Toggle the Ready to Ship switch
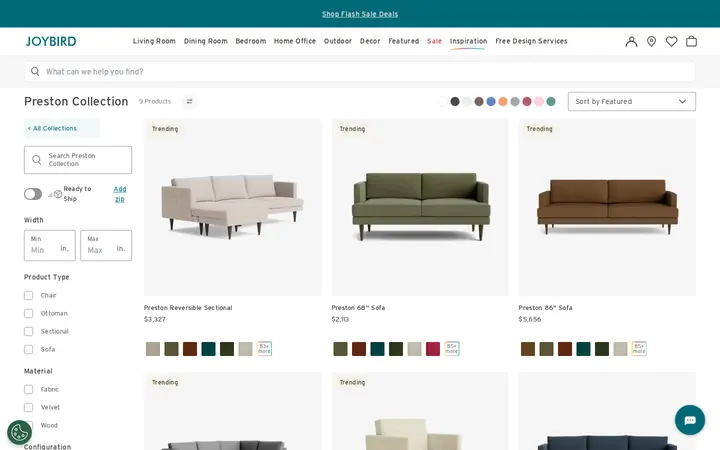Viewport: 720px width, 450px height. point(33,194)
